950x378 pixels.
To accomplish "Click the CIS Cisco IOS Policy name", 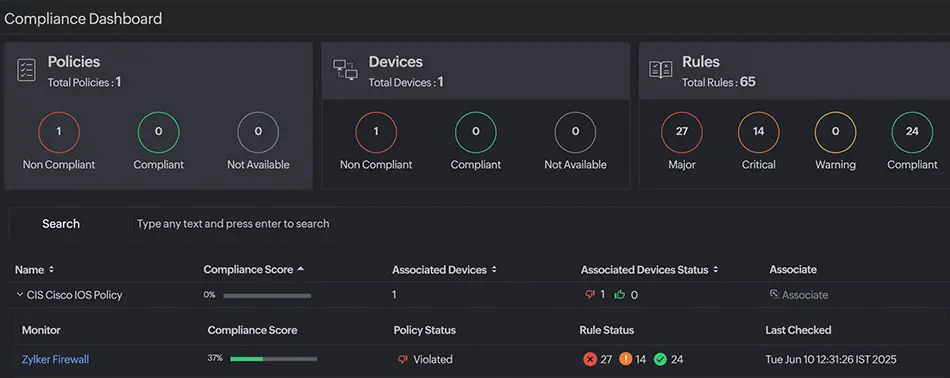I will (x=75, y=295).
